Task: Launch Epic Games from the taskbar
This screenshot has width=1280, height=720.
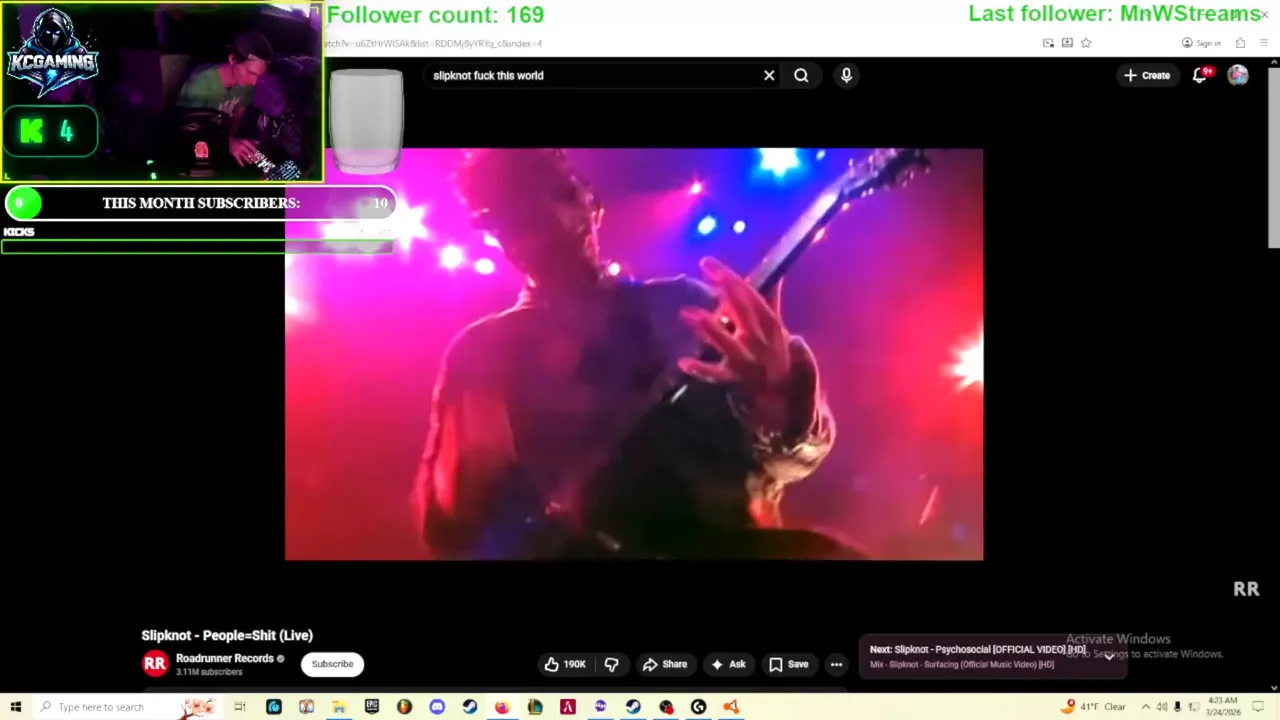Action: (372, 707)
